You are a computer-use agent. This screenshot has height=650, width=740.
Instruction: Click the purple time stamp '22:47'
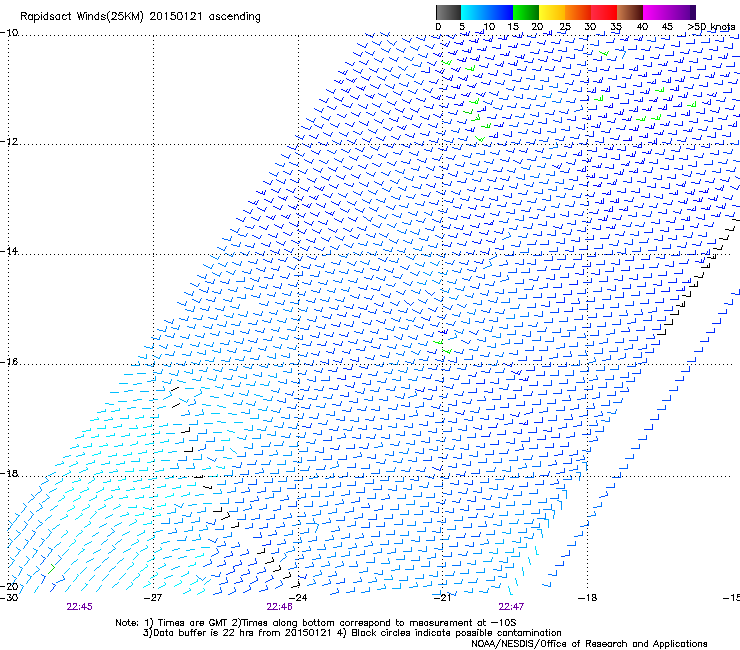[x=511, y=607]
